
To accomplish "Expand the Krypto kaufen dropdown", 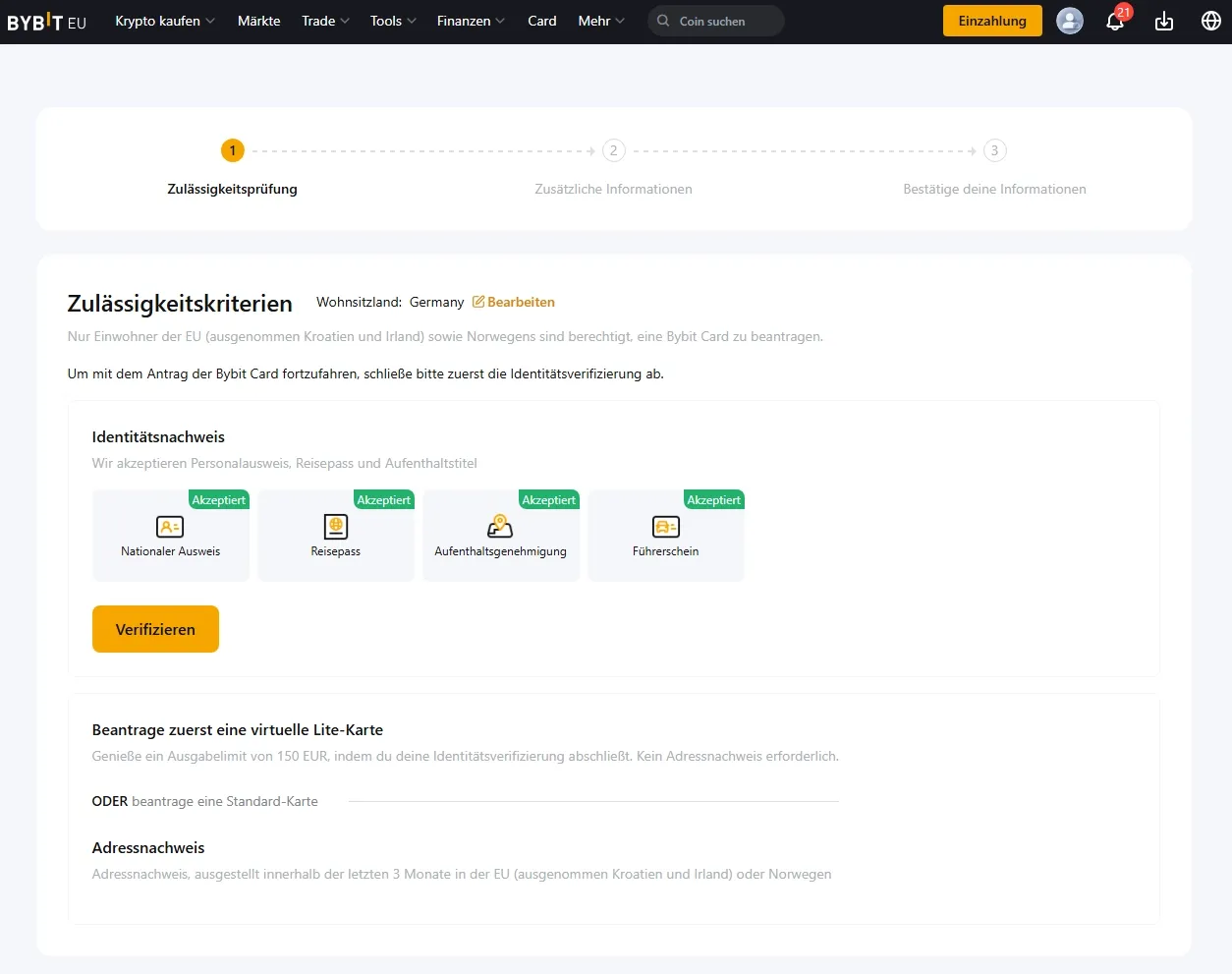I will click(164, 21).
